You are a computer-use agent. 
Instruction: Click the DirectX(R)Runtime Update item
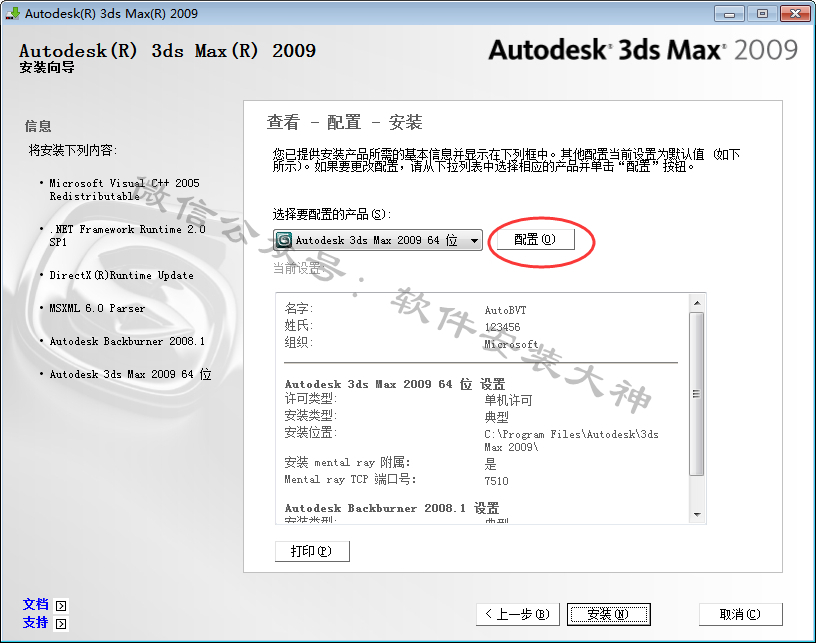(x=121, y=275)
